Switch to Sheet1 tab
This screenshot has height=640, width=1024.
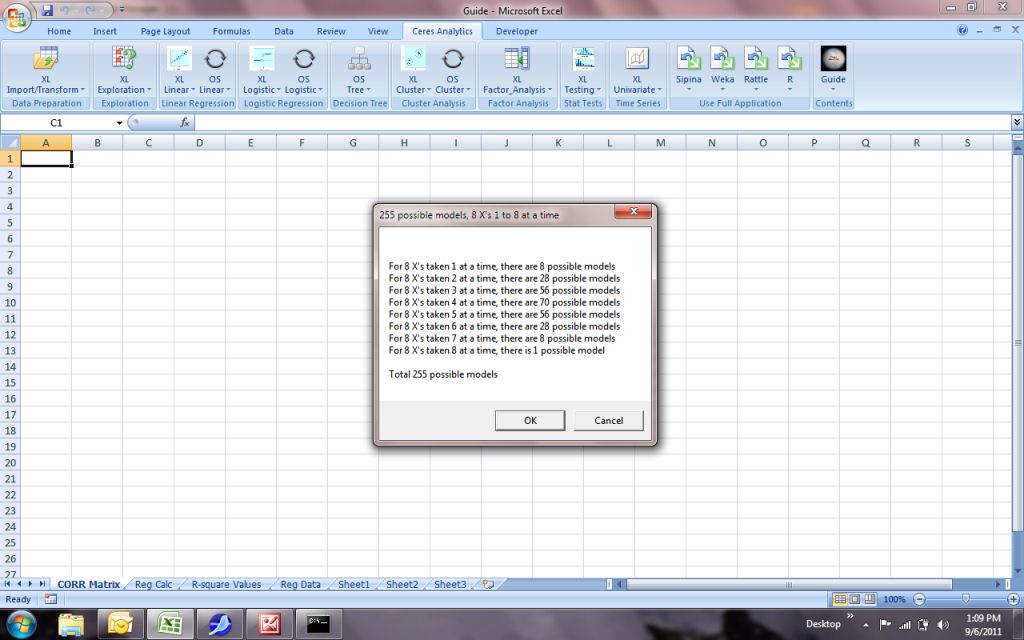353,584
